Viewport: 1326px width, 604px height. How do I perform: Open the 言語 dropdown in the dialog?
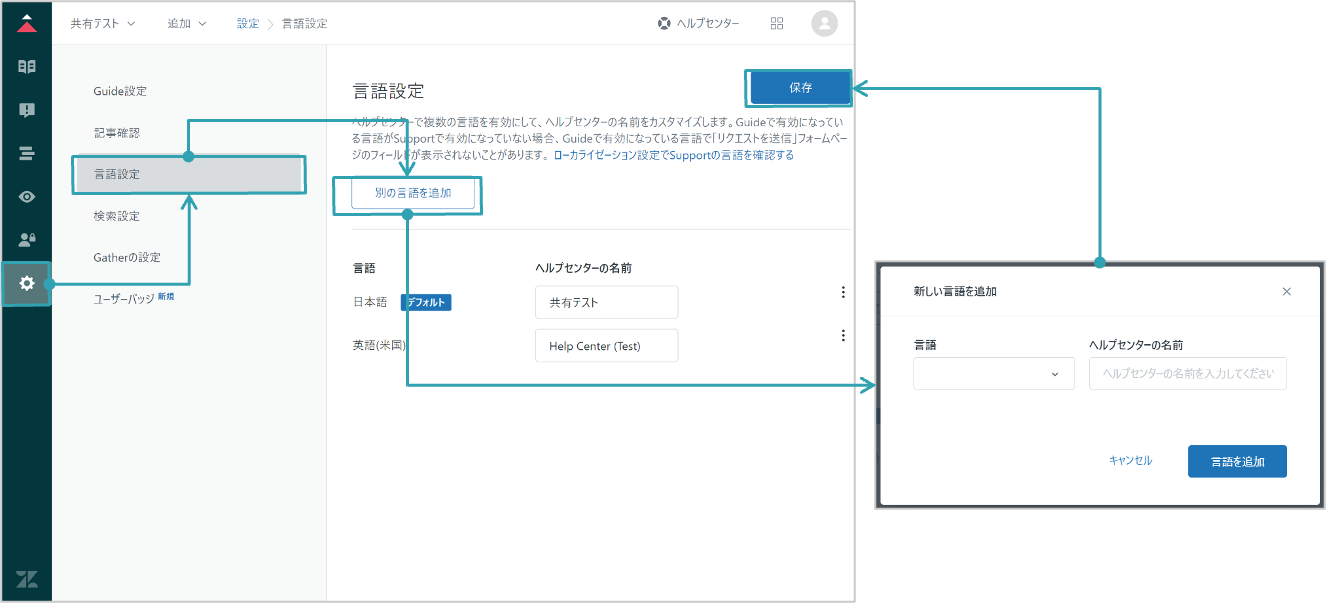[994, 374]
